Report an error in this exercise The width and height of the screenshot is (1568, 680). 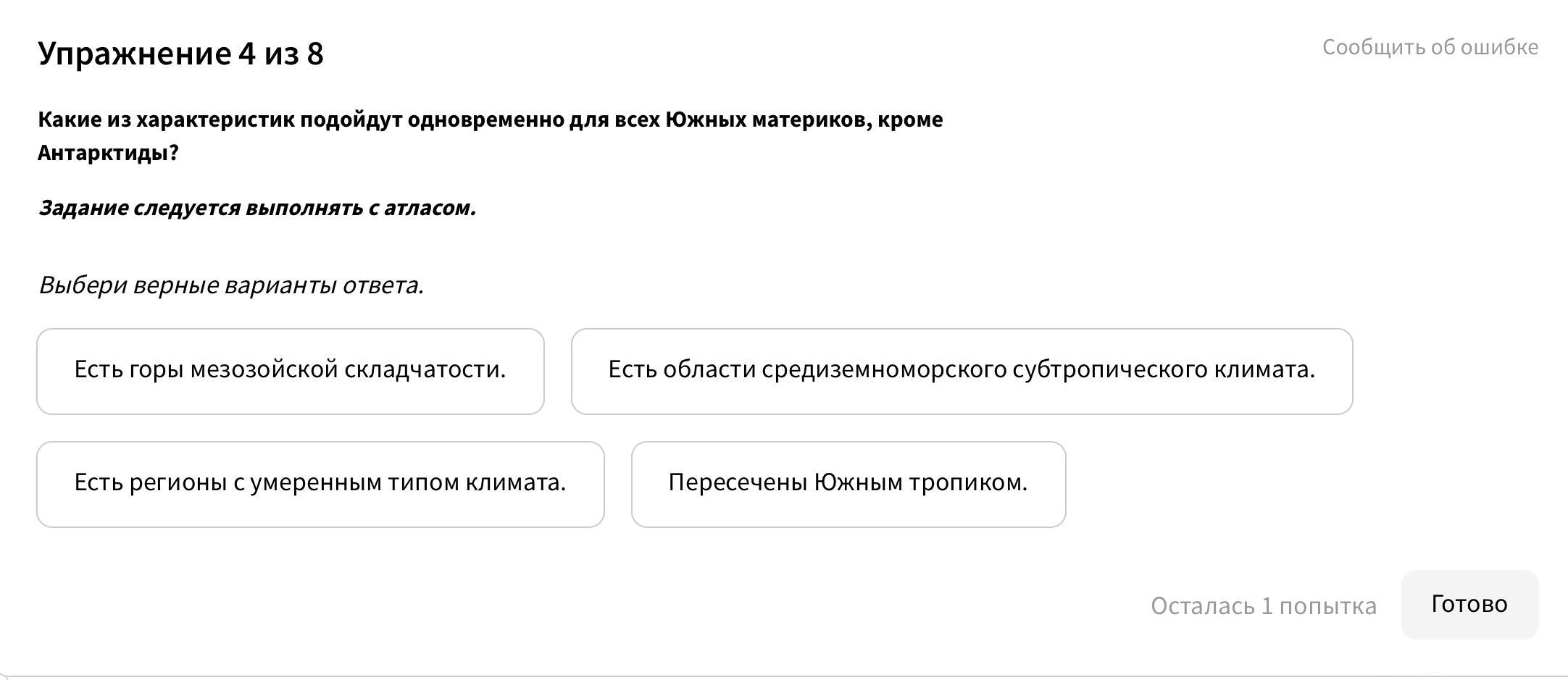click(x=1430, y=47)
